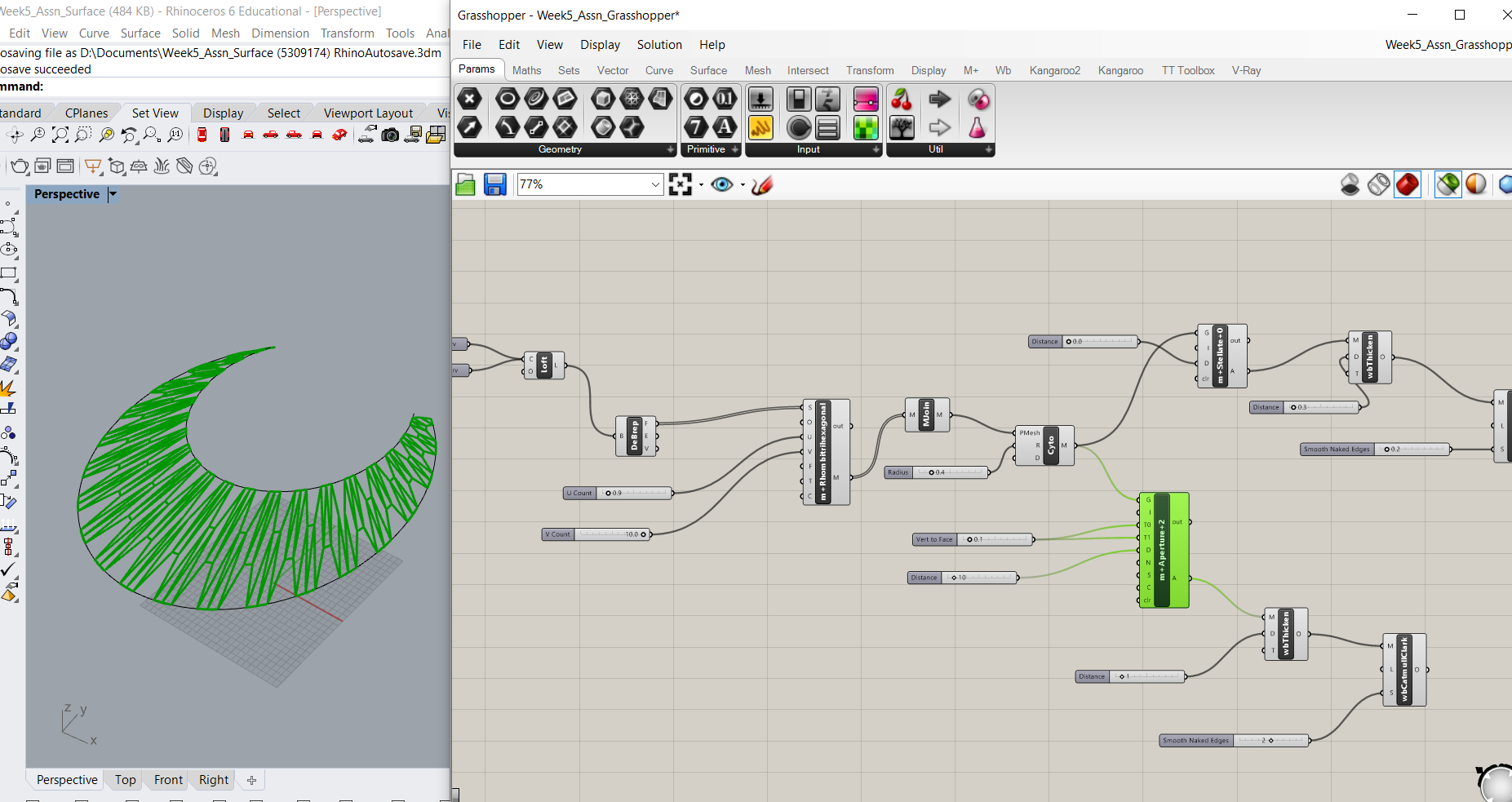Viewport: 1512px width, 802px height.
Task: Select the Number Slider icon in Input
Action: [x=760, y=100]
